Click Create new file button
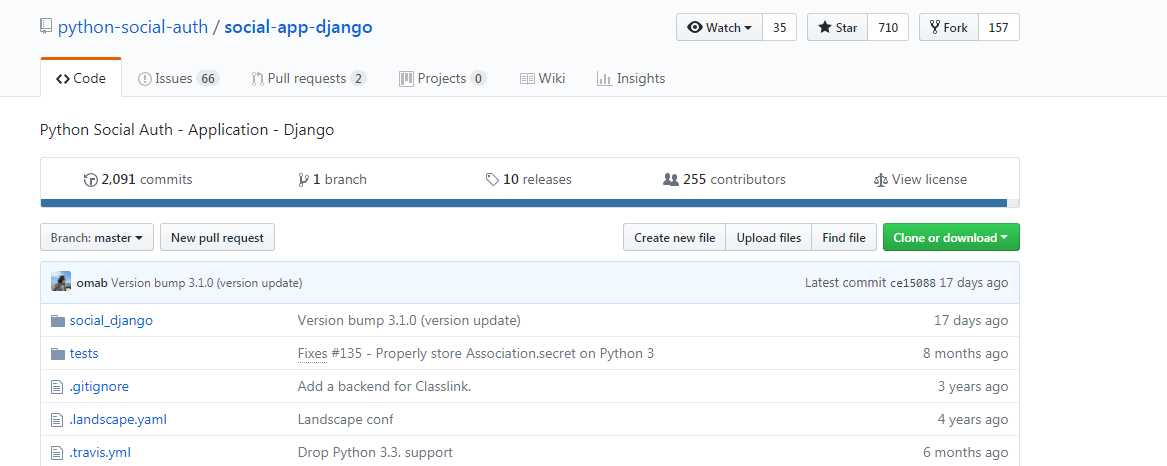Image resolution: width=1167 pixels, height=466 pixels. (x=674, y=237)
